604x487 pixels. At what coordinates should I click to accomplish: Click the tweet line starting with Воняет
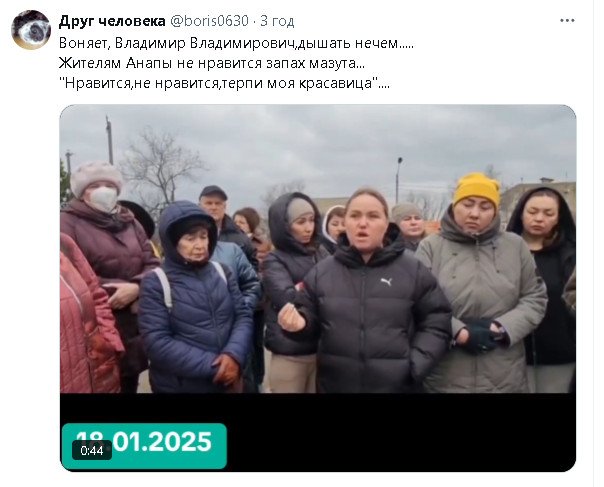tap(236, 43)
